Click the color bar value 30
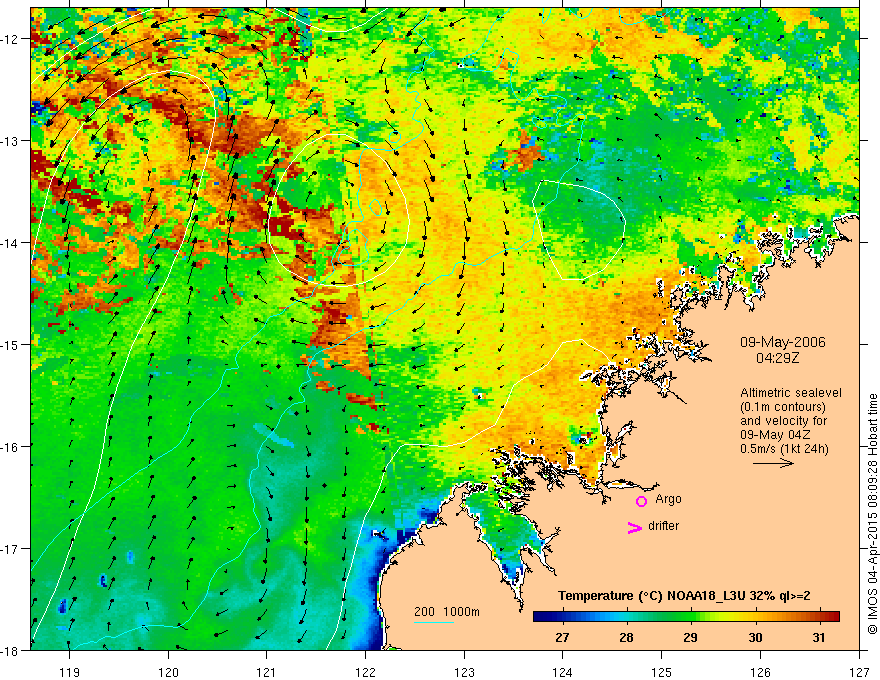The image size is (880, 680). pos(755,637)
